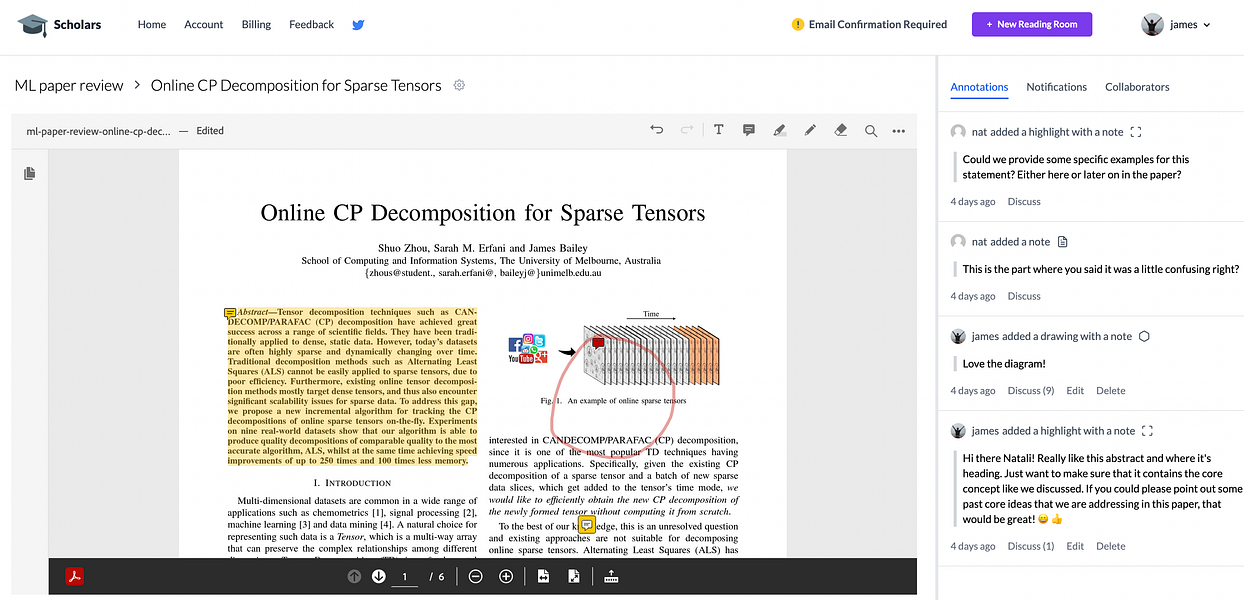Image resolution: width=1244 pixels, height=600 pixels.
Task: Open the james user account dropdown
Action: tap(1176, 25)
